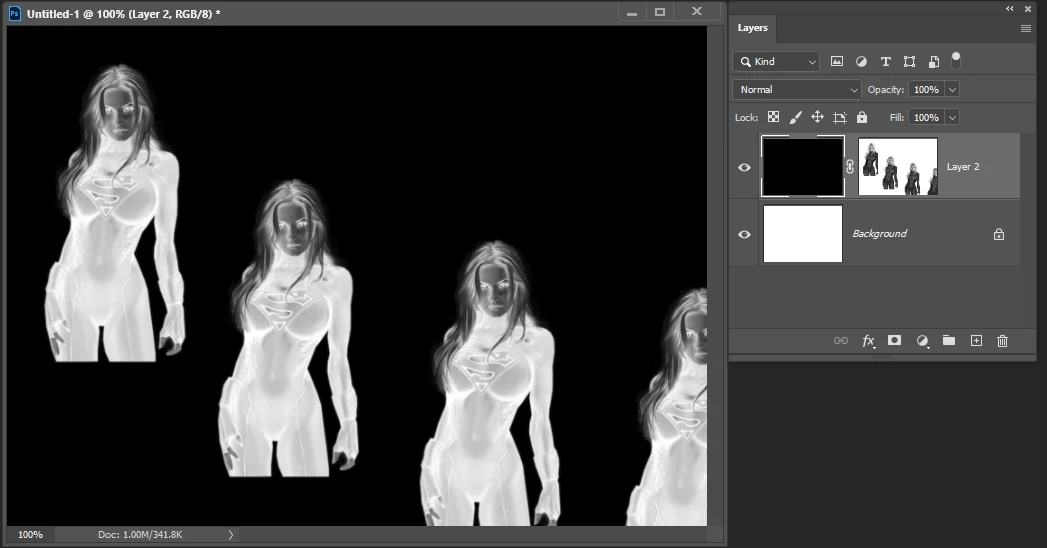The image size is (1047, 548).
Task: Expand status bar info arrow
Action: [230, 535]
